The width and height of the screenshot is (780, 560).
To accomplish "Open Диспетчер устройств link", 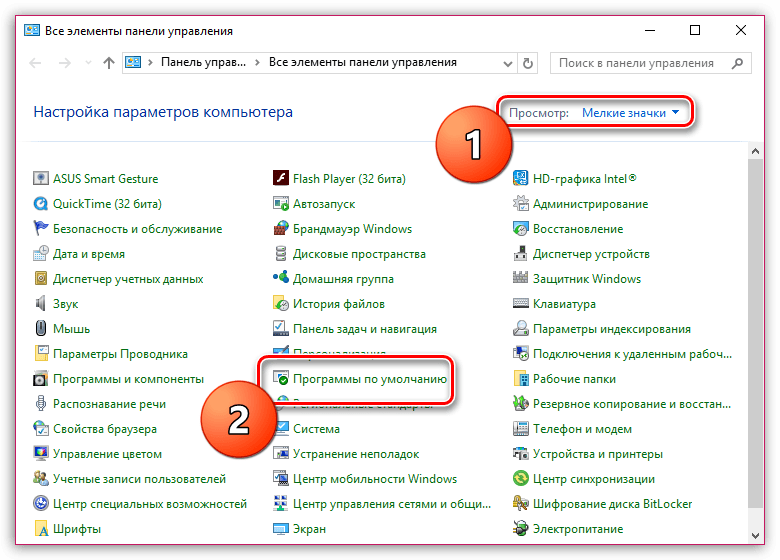I will 591,254.
